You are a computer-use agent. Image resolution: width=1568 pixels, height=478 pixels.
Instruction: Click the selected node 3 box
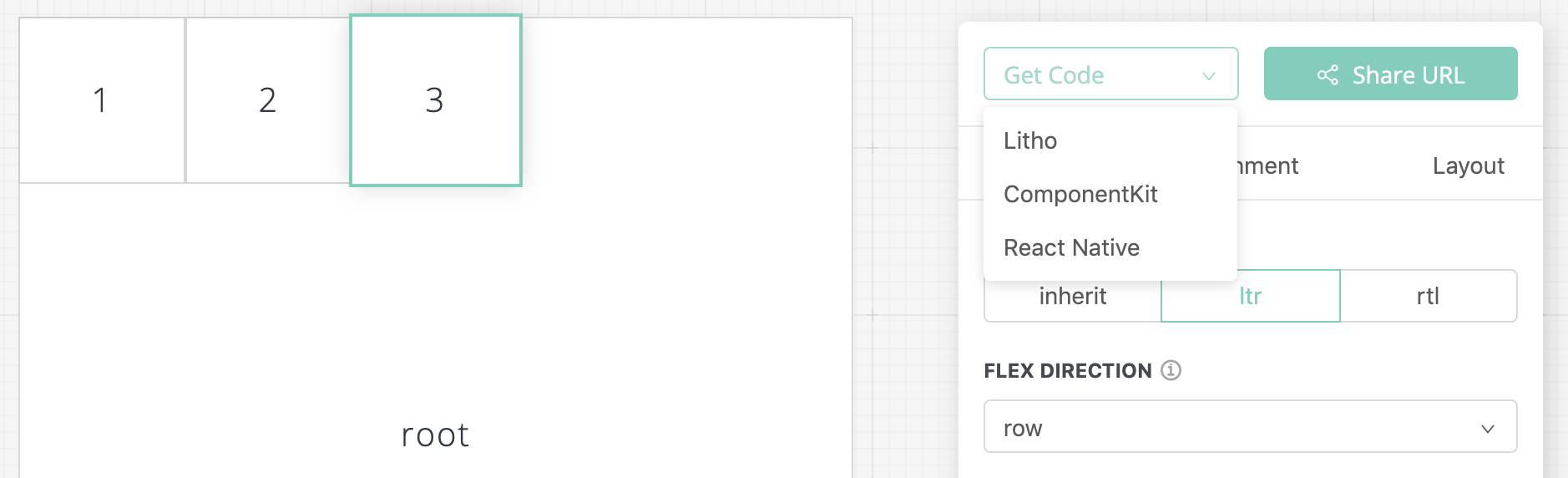click(x=435, y=100)
